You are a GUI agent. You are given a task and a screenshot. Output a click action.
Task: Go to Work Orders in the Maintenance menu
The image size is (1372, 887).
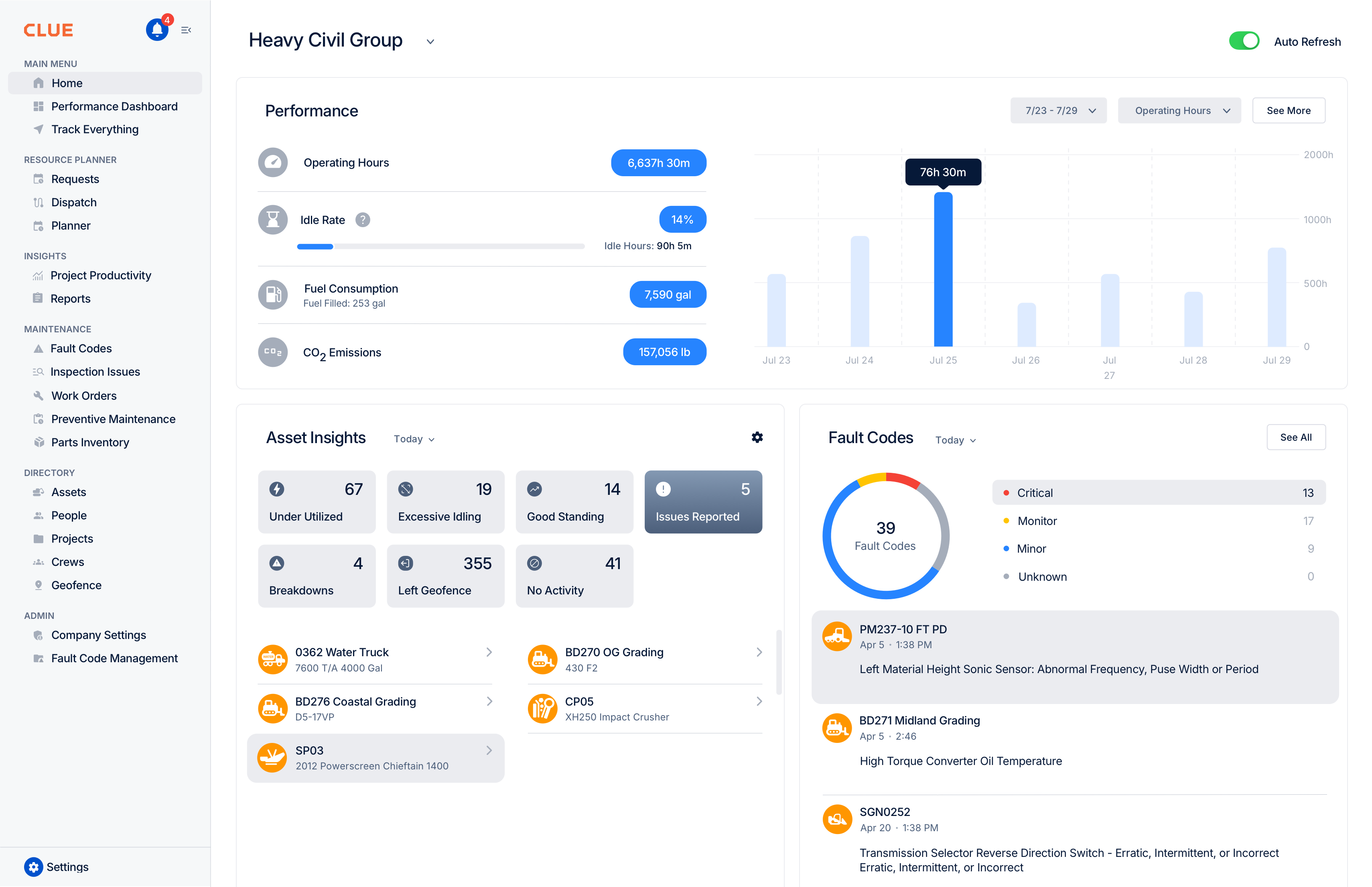click(x=83, y=396)
